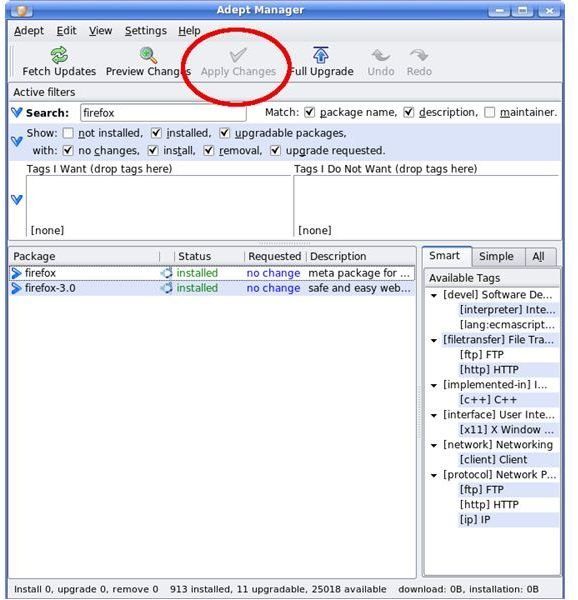Click 'safe and easy web...' description
Screen dimensions: 578x600
coord(359,288)
